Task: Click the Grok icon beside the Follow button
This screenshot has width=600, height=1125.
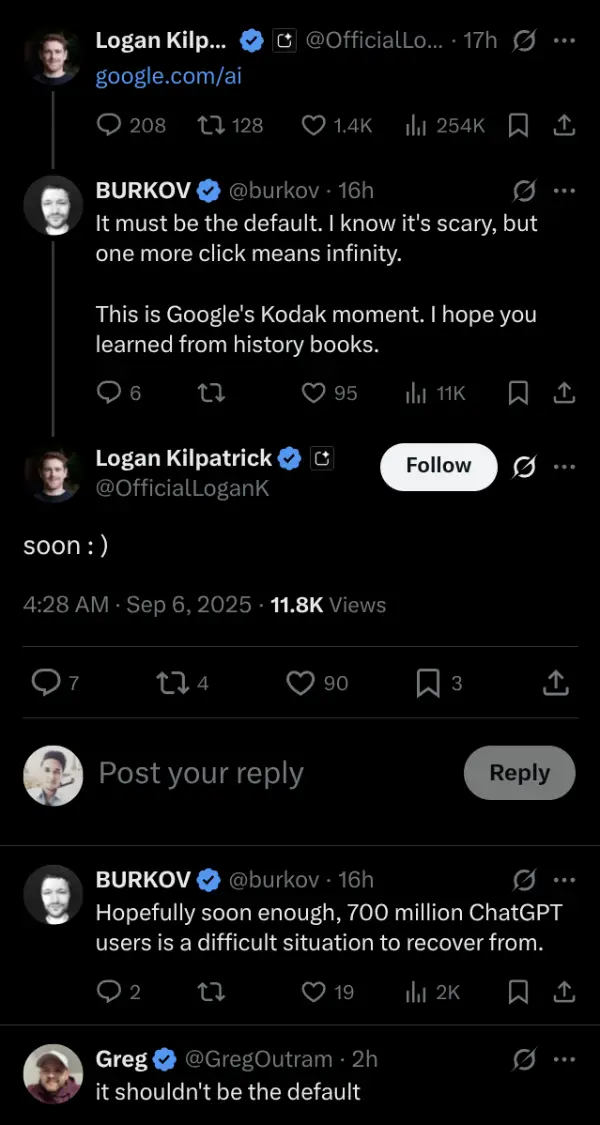Action: coord(521,466)
